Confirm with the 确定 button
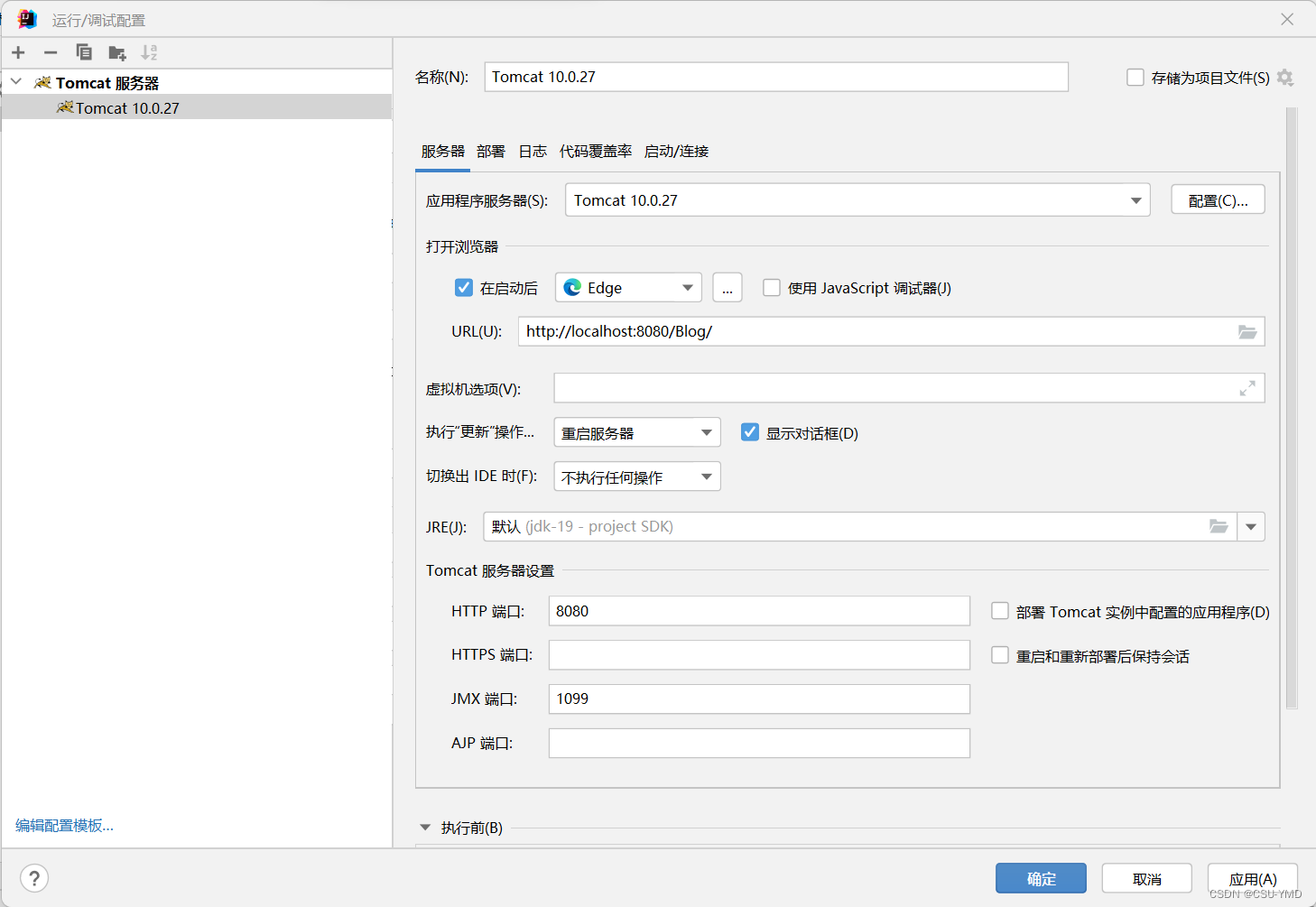 click(x=1041, y=878)
